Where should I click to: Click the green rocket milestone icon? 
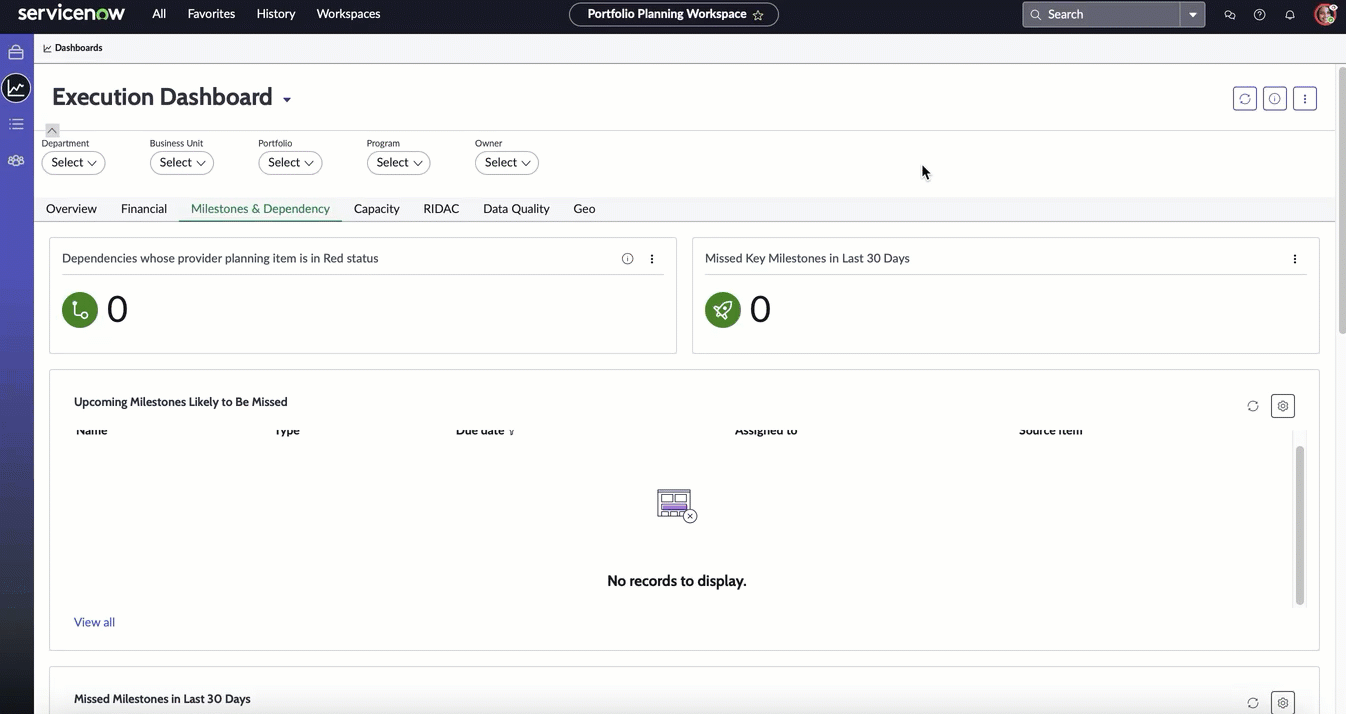tap(723, 310)
